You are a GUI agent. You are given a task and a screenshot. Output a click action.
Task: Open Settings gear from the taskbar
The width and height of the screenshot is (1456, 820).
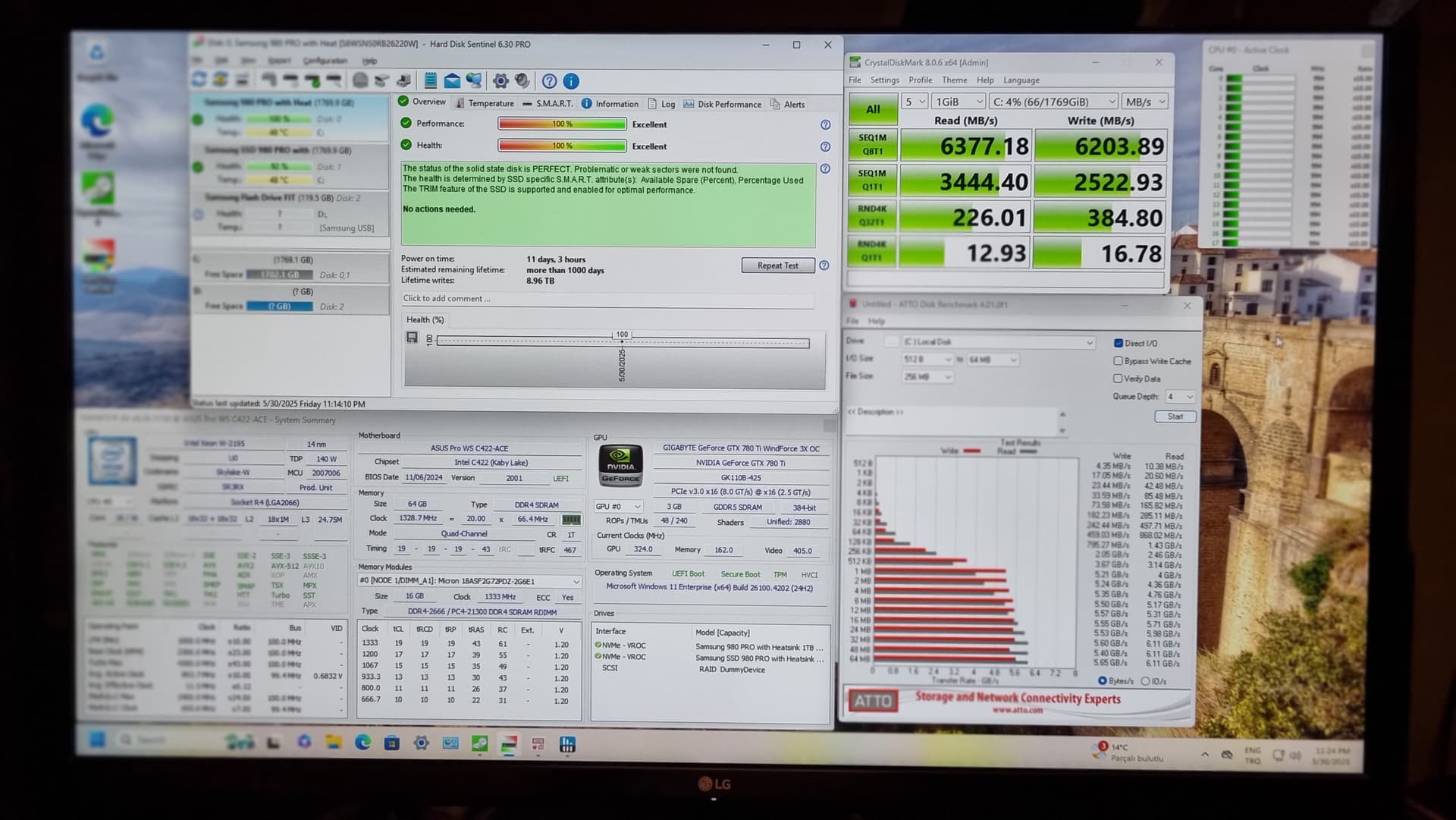[x=422, y=743]
